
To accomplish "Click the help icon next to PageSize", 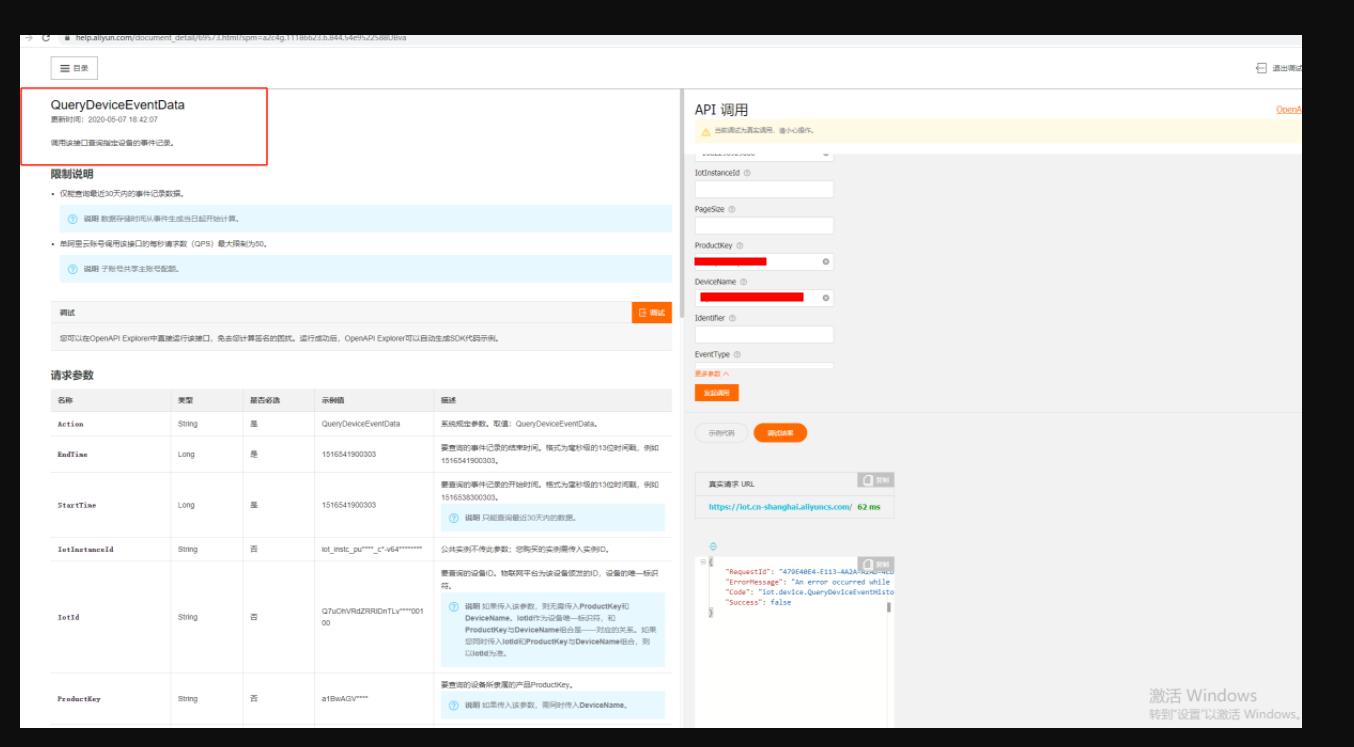I will 731,209.
